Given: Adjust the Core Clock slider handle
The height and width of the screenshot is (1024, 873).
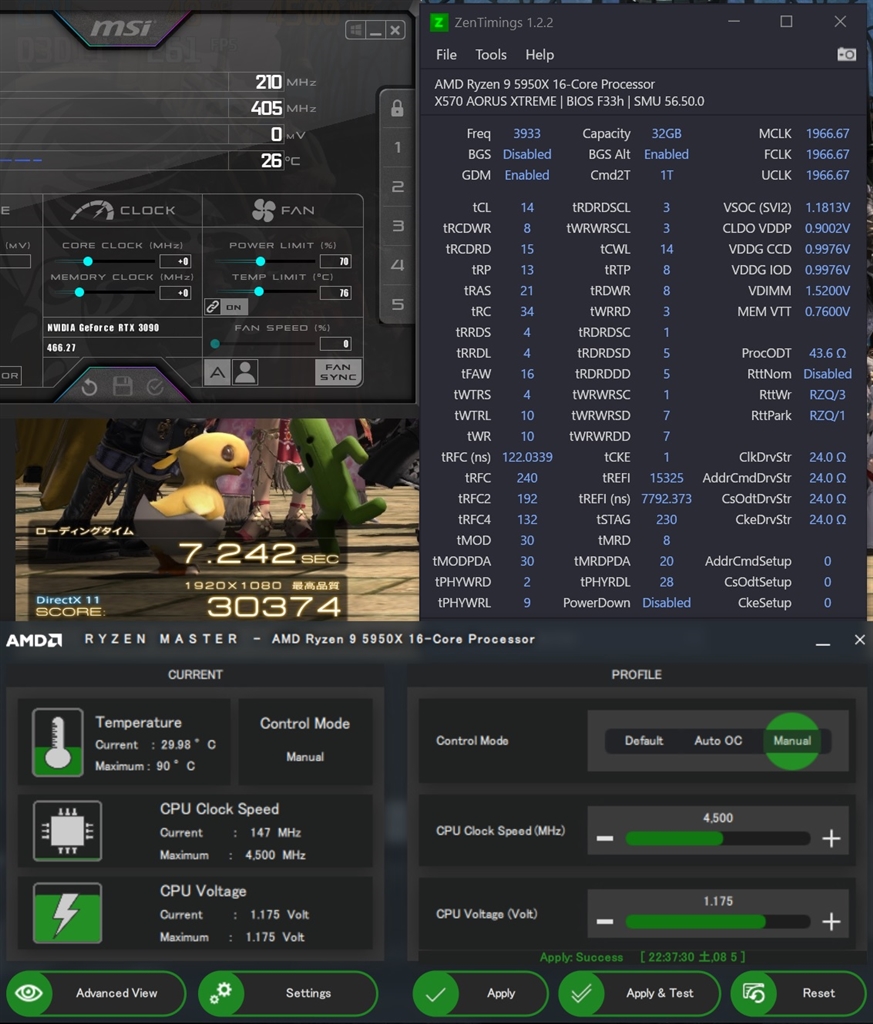Looking at the screenshot, I should tap(87, 261).
